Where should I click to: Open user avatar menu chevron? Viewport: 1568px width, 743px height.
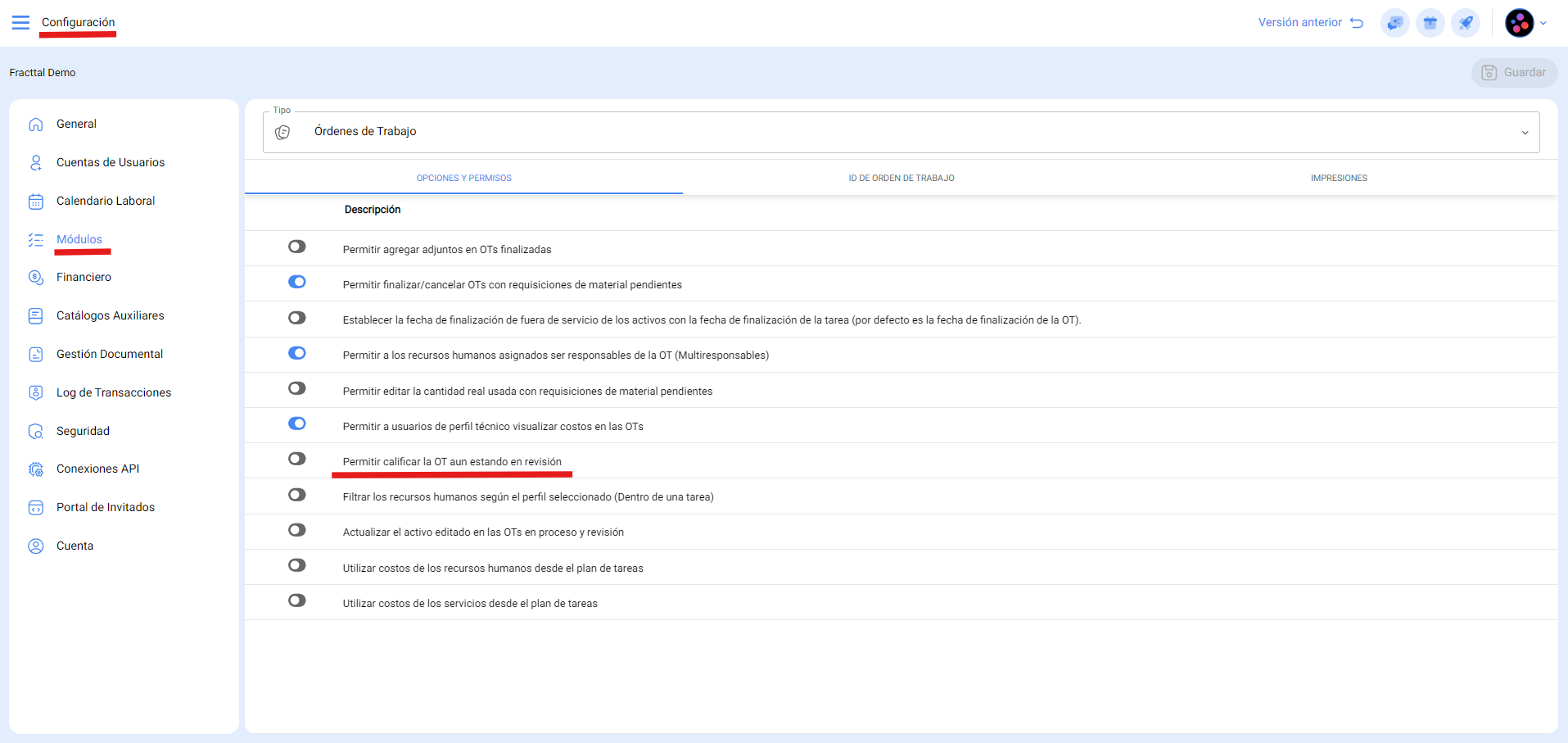1543,23
